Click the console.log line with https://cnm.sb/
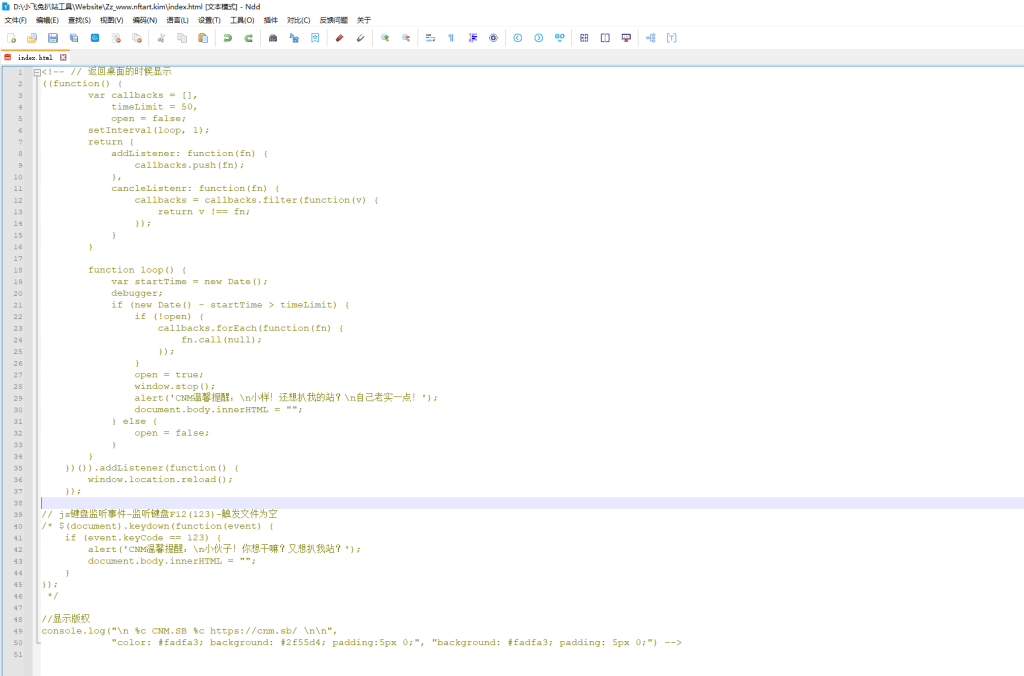This screenshot has height=676, width=1024. coord(189,631)
